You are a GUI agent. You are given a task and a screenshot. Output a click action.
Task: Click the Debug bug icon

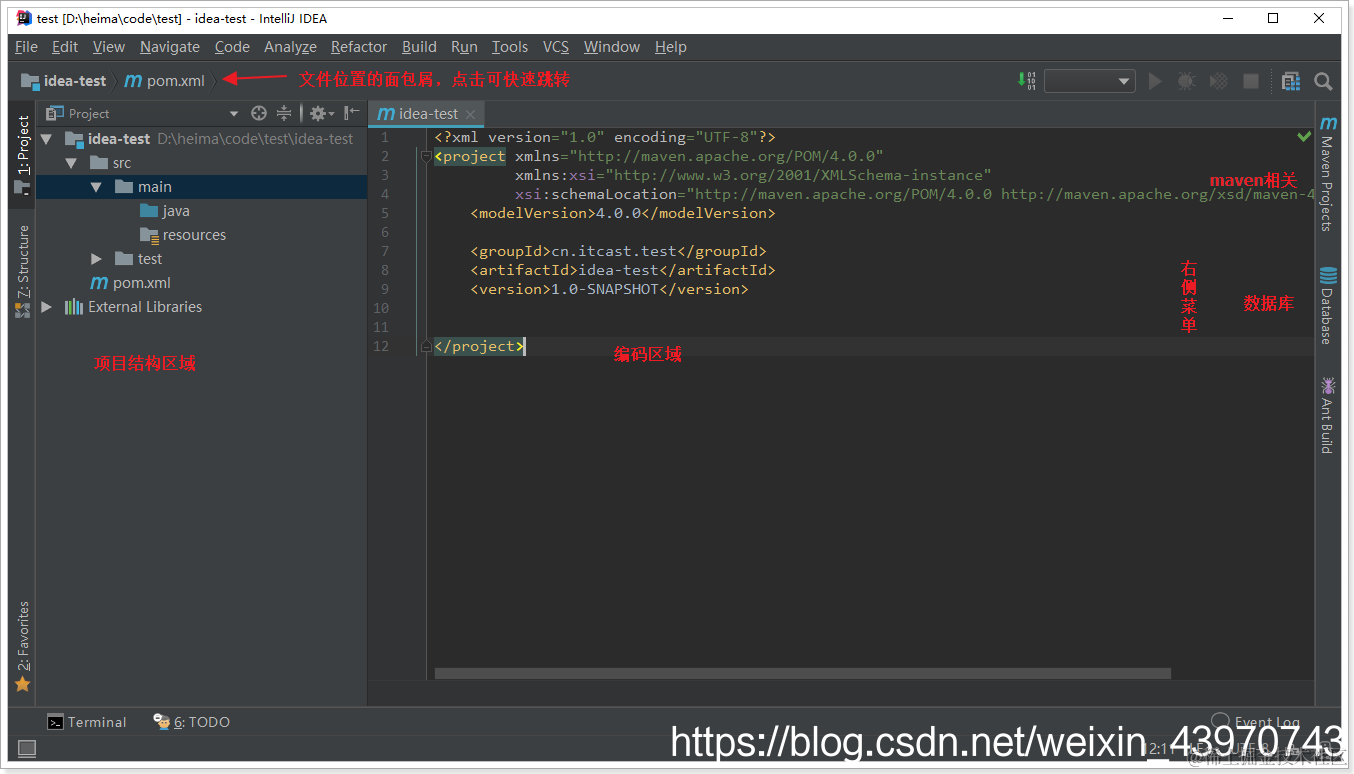pos(1187,81)
